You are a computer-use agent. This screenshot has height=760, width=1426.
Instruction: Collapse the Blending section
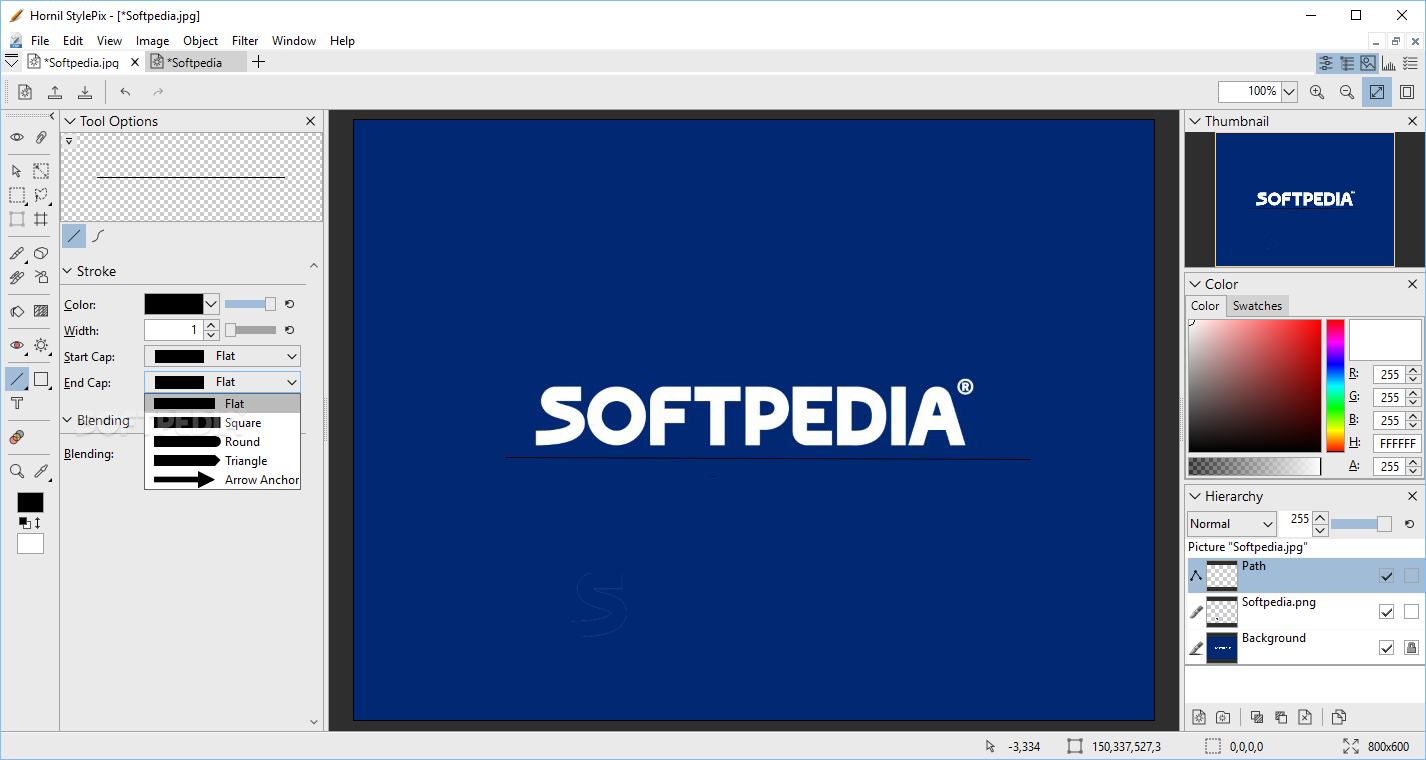tap(69, 420)
